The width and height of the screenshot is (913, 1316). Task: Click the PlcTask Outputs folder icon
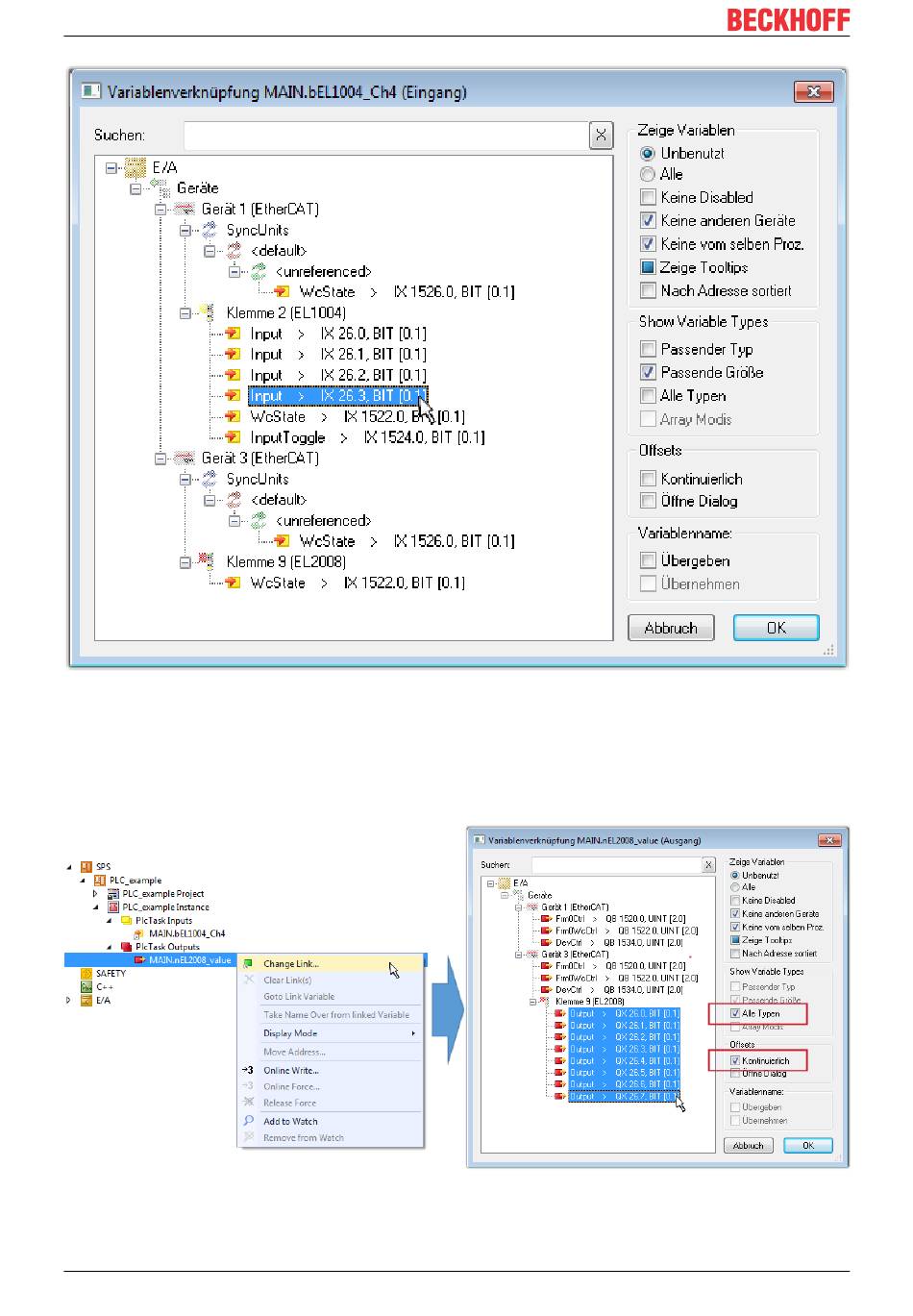click(x=127, y=947)
